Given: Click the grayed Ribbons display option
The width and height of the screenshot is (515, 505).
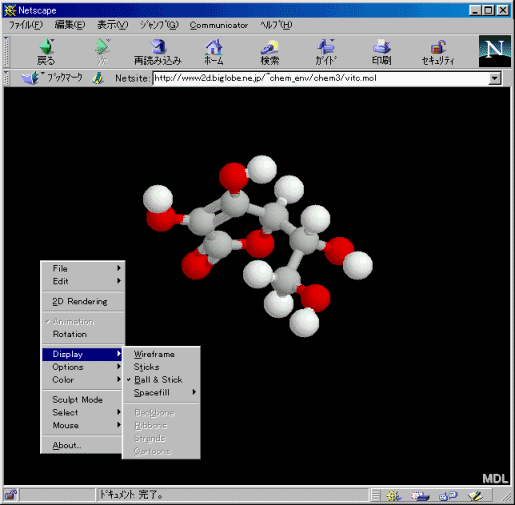Looking at the screenshot, I should click(x=162, y=425).
